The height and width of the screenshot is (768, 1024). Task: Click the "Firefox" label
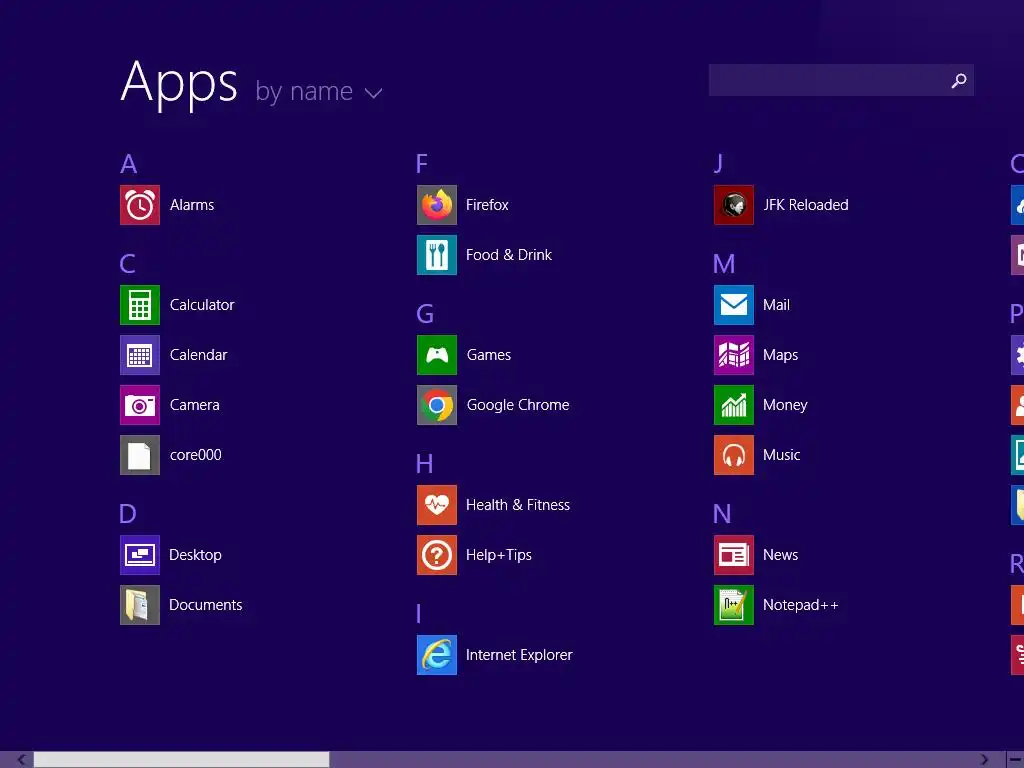487,205
